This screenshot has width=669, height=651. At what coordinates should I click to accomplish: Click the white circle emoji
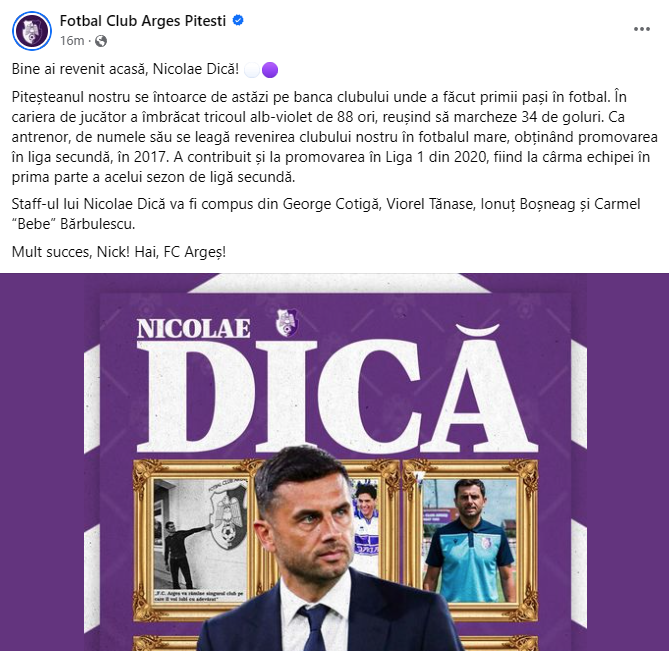tap(252, 70)
